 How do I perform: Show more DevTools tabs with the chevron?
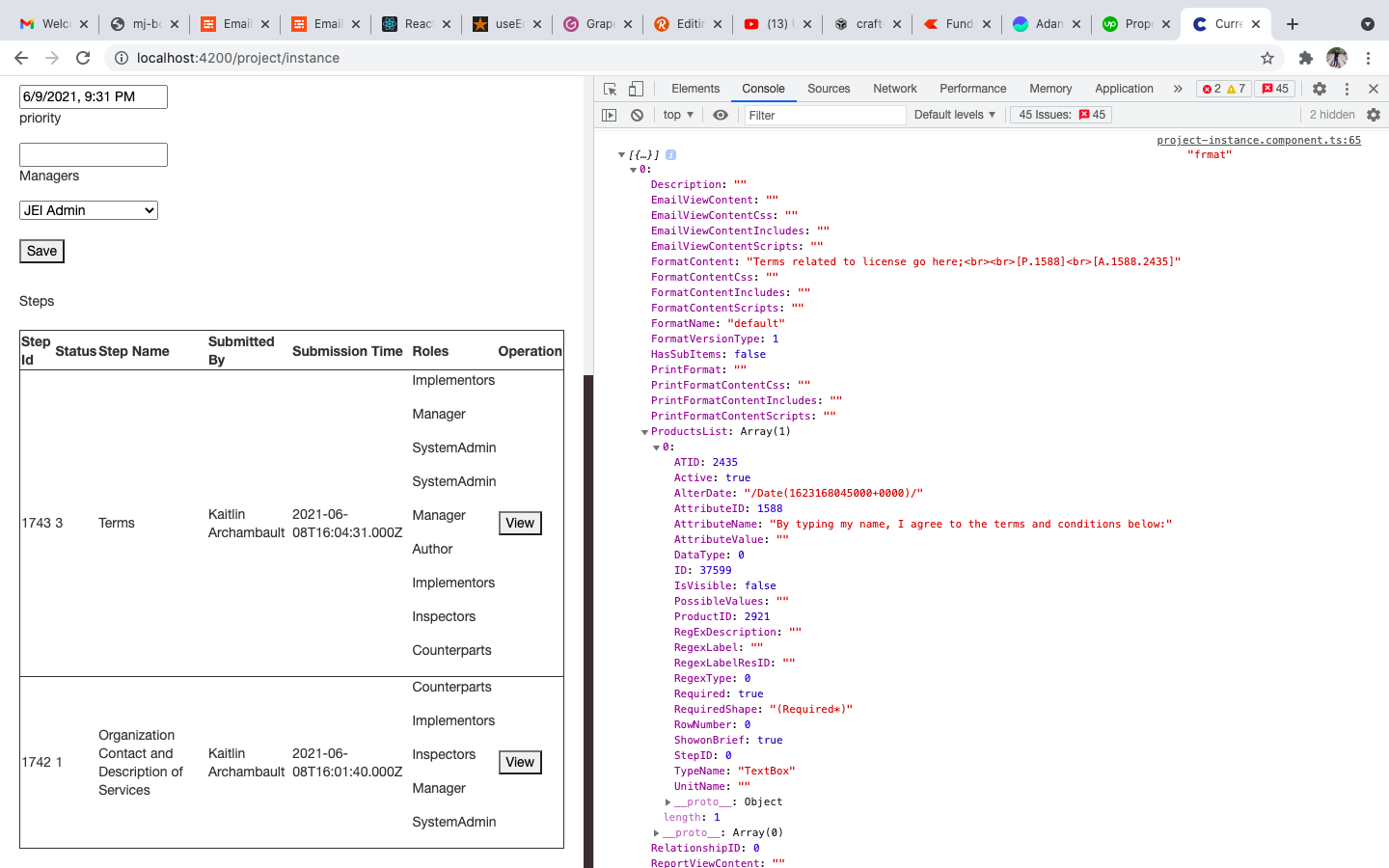point(1178,89)
